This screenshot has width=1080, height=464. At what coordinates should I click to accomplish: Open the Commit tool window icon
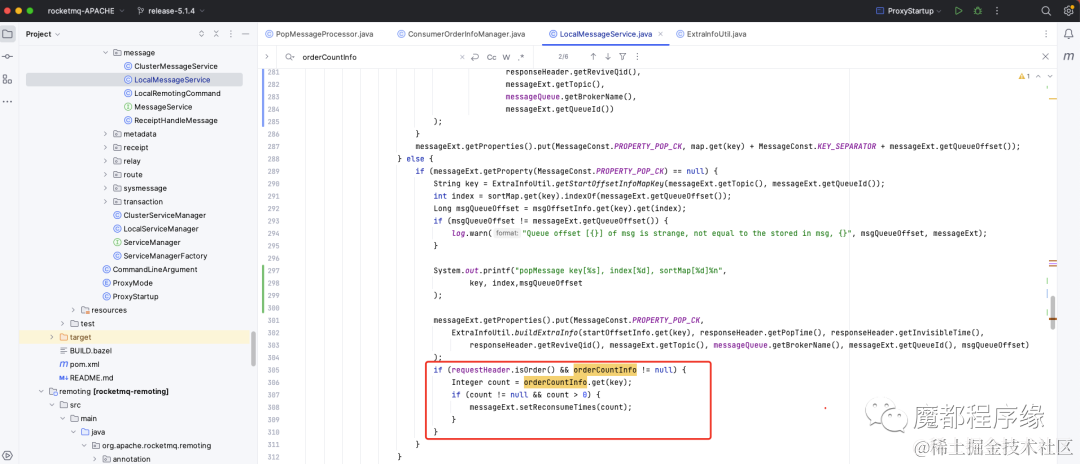coord(8,56)
